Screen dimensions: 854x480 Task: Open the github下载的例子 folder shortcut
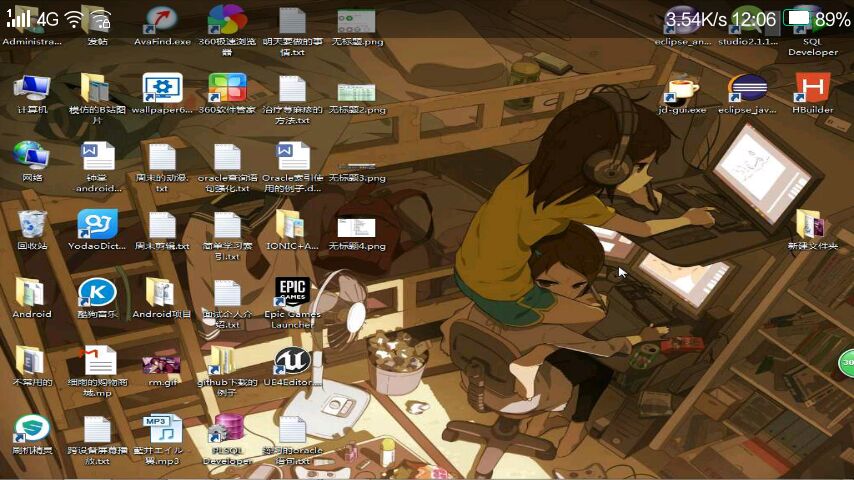coord(227,370)
